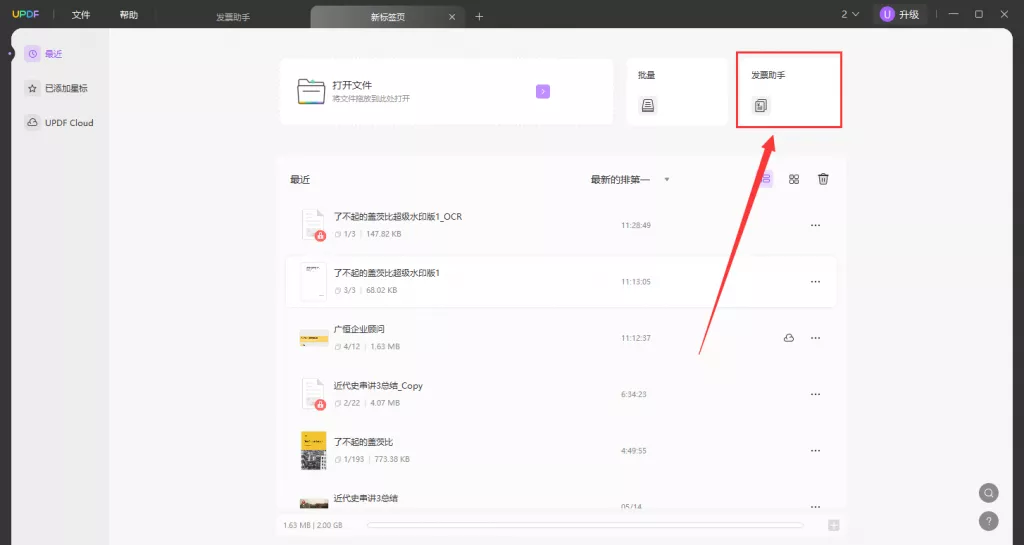1024x545 pixels.
Task: Expand the open tabs count dropdown
Action: tap(850, 14)
